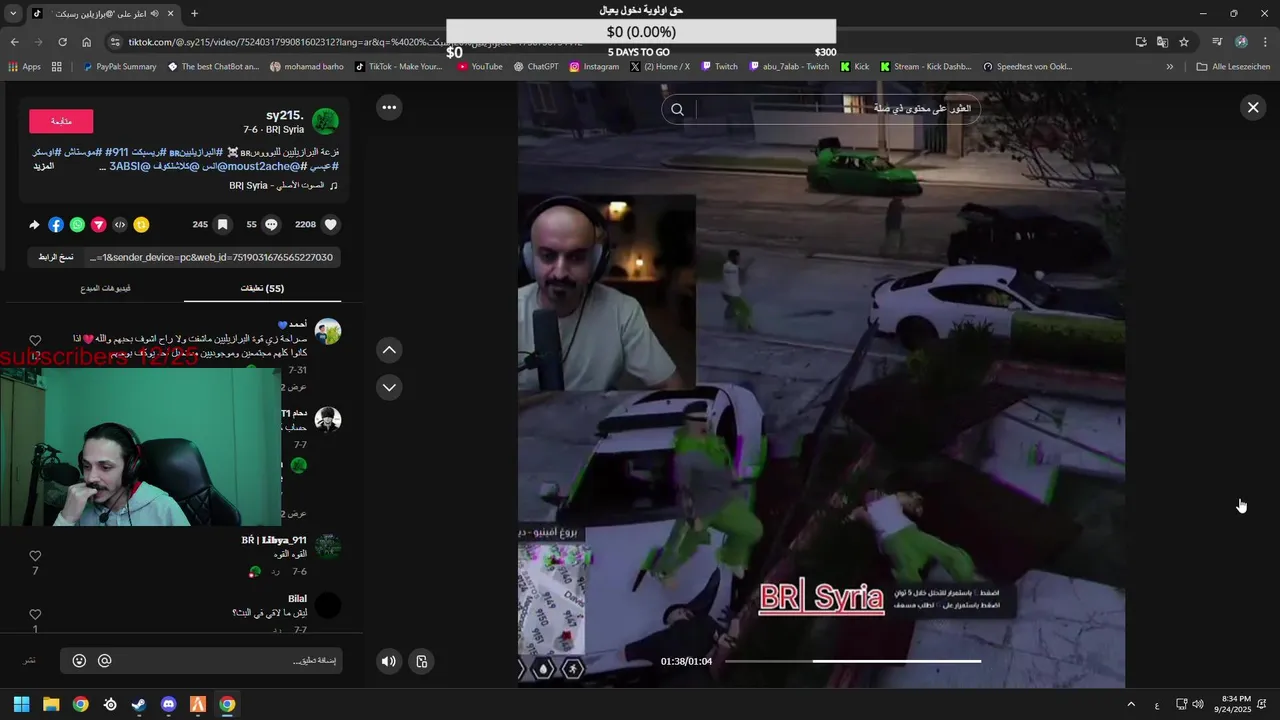Switch to the comments (55) tab

click(x=262, y=288)
